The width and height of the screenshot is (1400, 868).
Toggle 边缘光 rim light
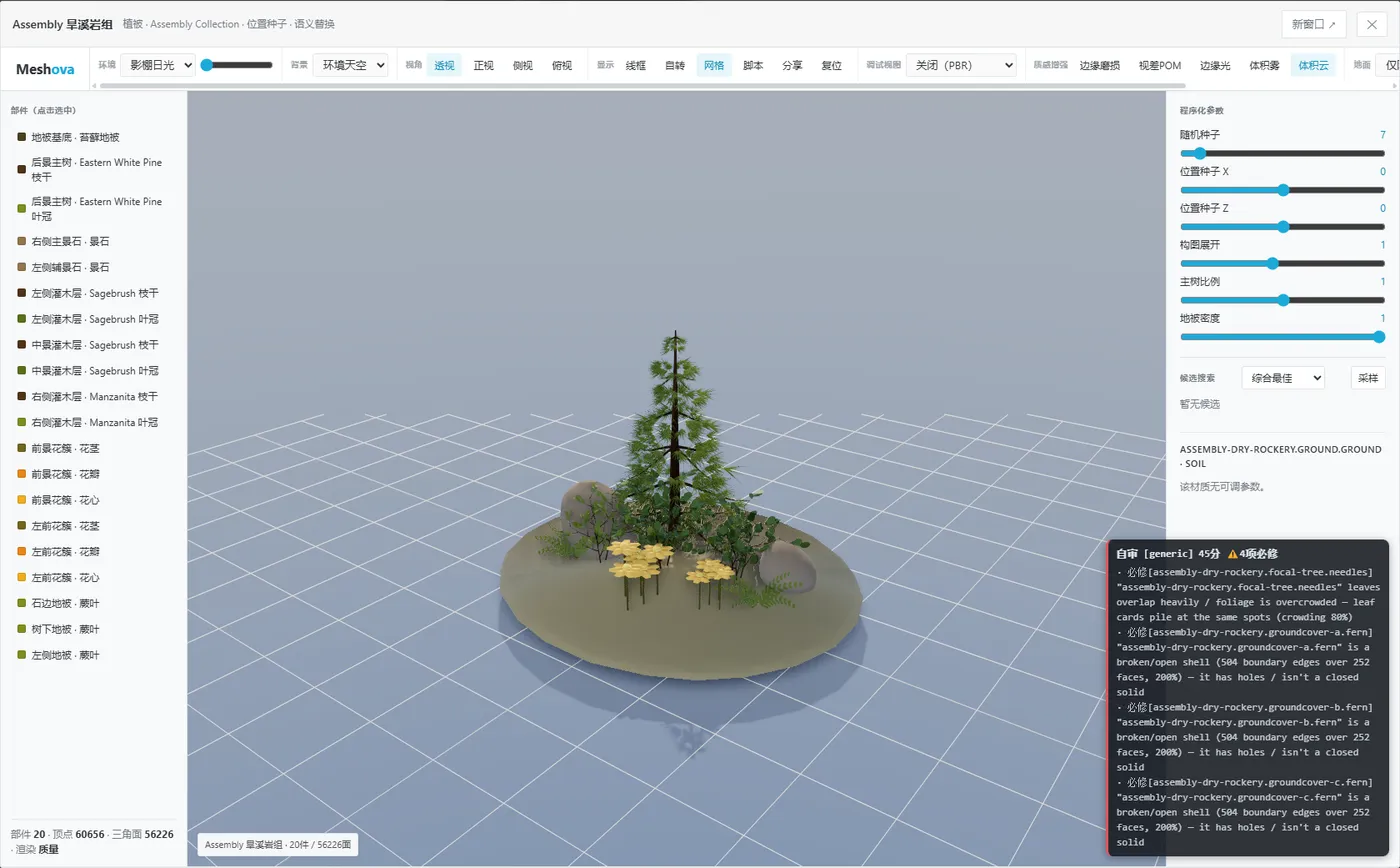click(1215, 65)
